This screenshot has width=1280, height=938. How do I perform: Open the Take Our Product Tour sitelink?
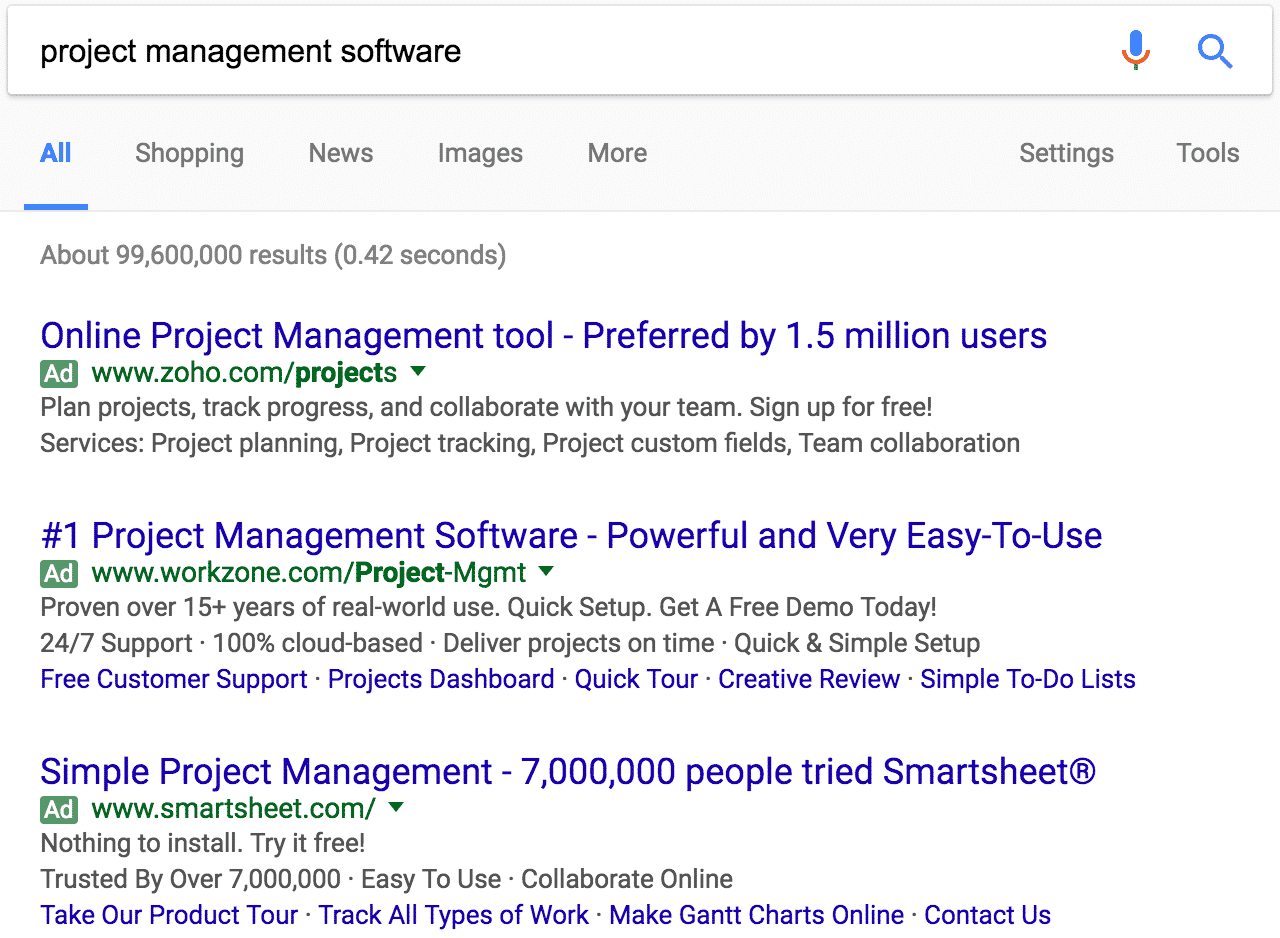click(169, 915)
